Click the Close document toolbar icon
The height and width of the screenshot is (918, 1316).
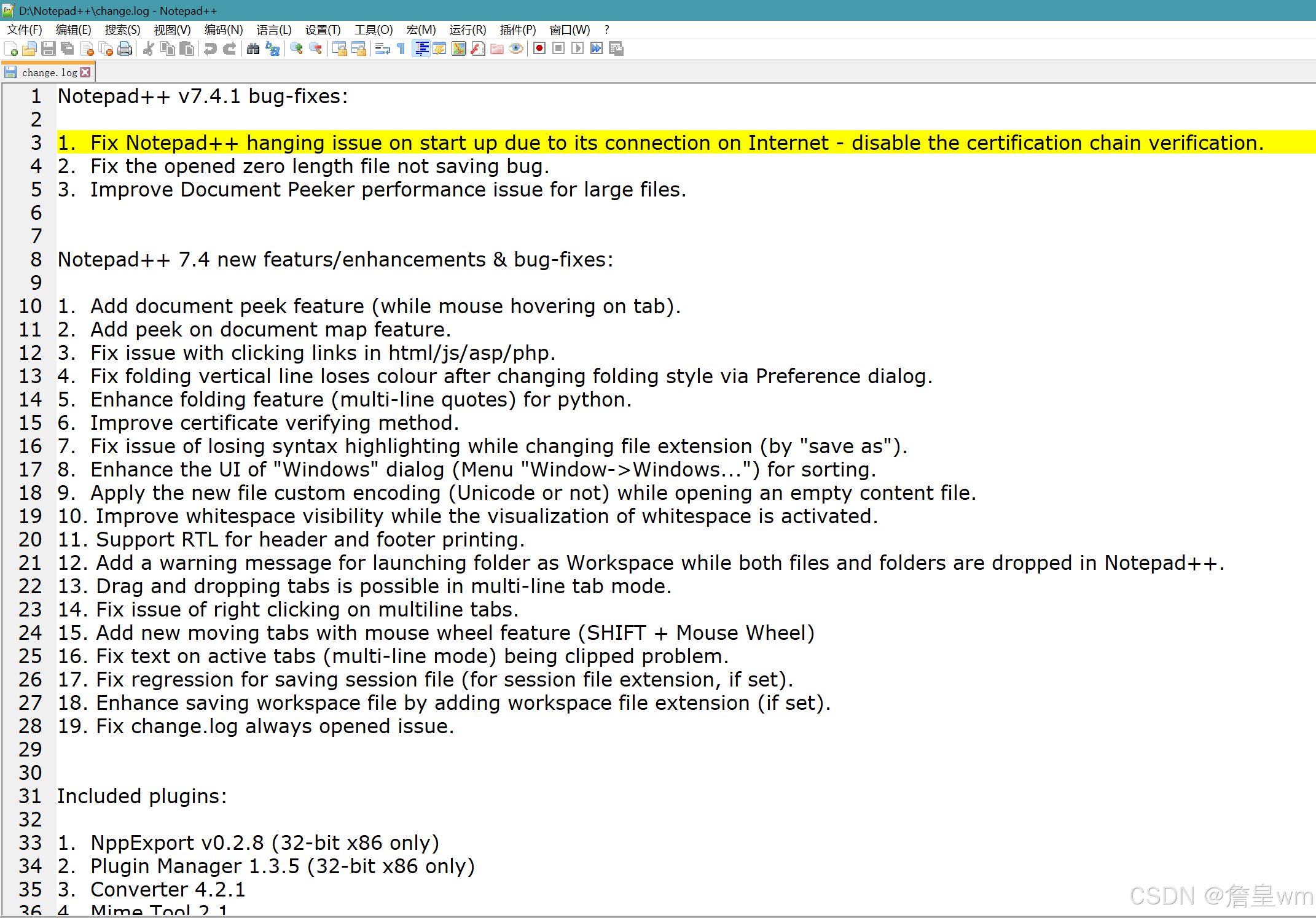pyautogui.click(x=87, y=49)
